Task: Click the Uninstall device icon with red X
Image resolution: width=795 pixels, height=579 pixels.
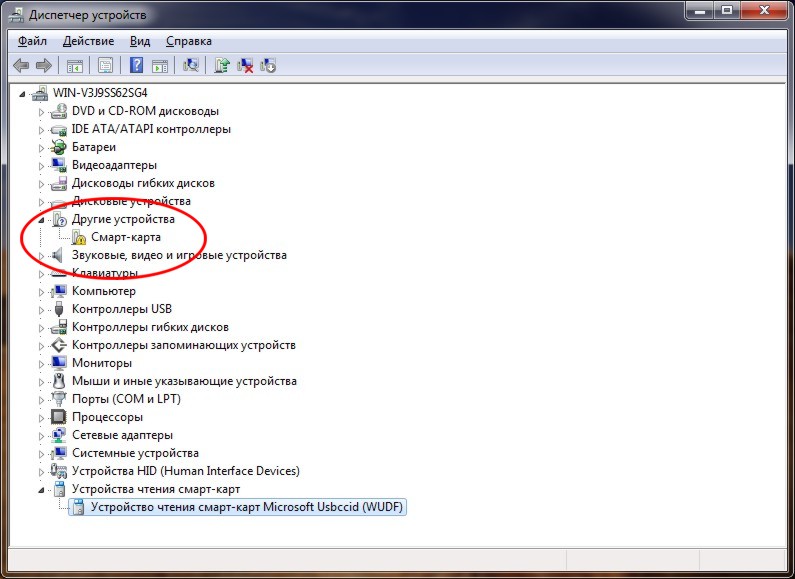Action: pyautogui.click(x=245, y=66)
